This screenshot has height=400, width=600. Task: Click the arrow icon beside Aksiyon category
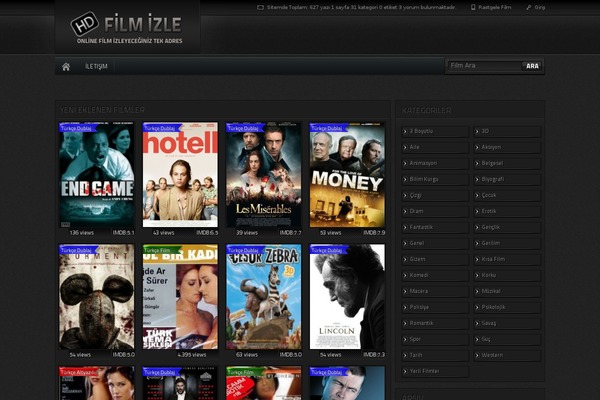click(477, 147)
